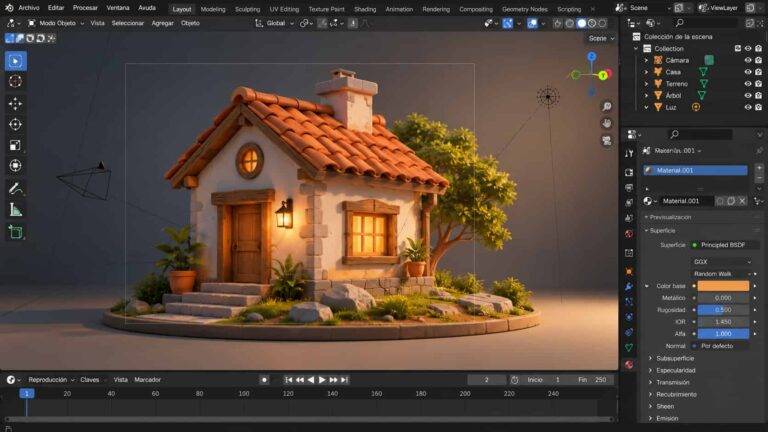Adjust the Alfa value slider
Image resolution: width=768 pixels, height=432 pixels.
click(x=723, y=334)
